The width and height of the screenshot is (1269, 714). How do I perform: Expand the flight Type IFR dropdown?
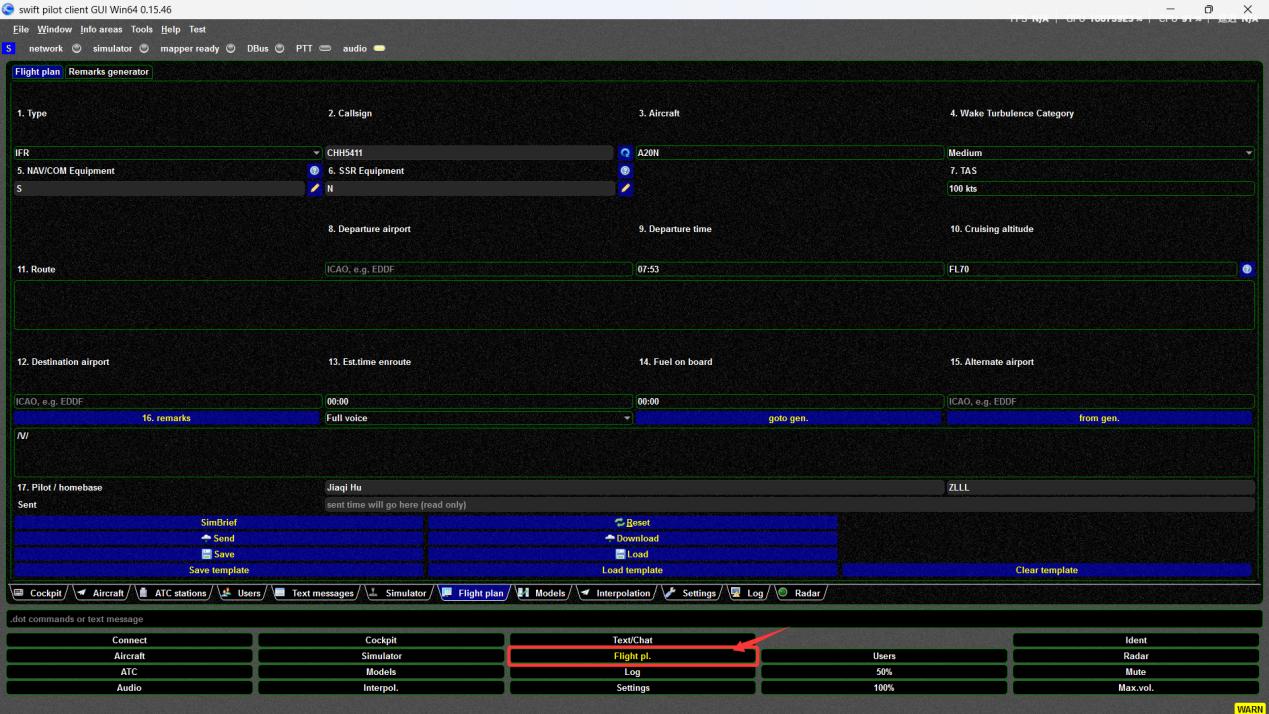pyautogui.click(x=167, y=153)
